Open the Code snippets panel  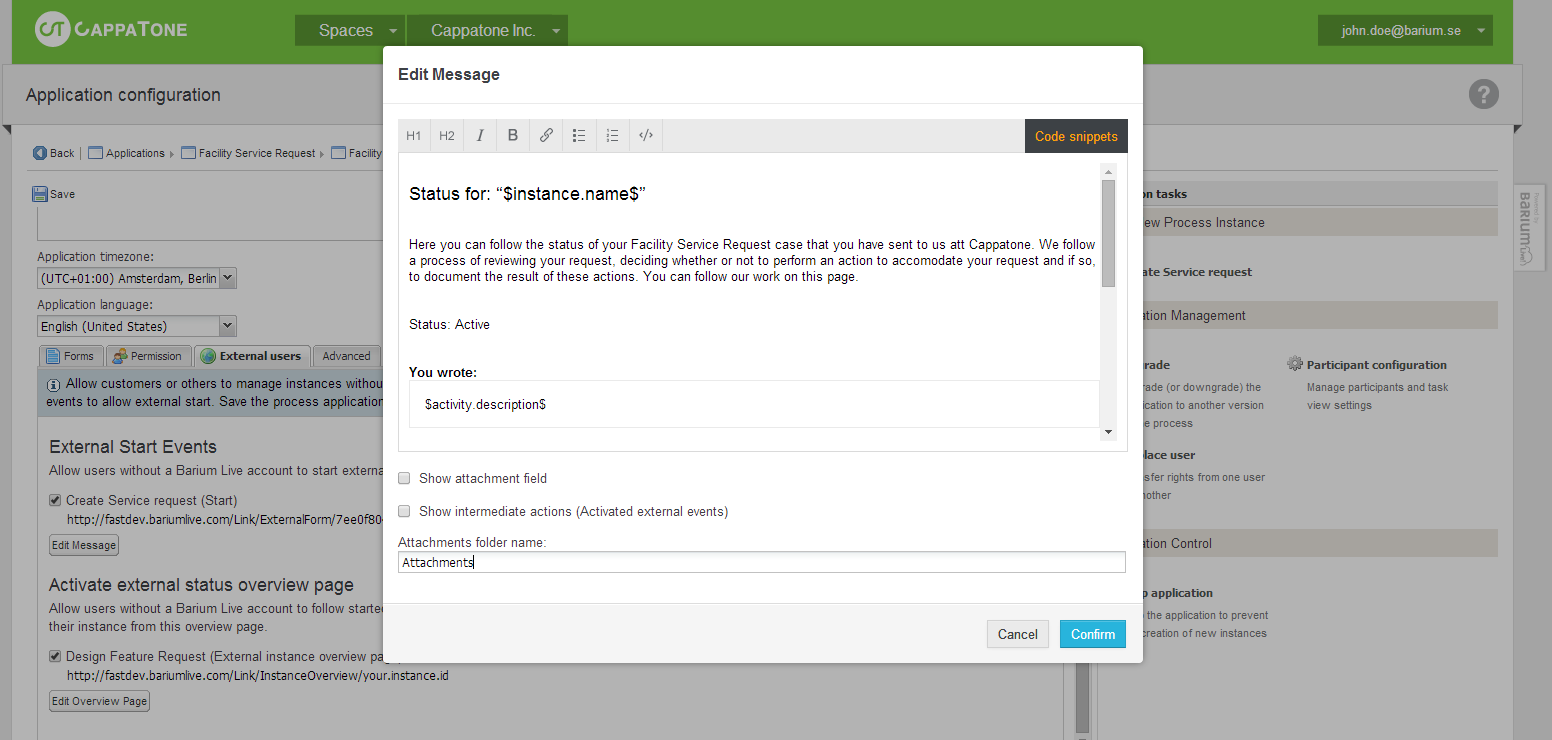coord(1076,136)
